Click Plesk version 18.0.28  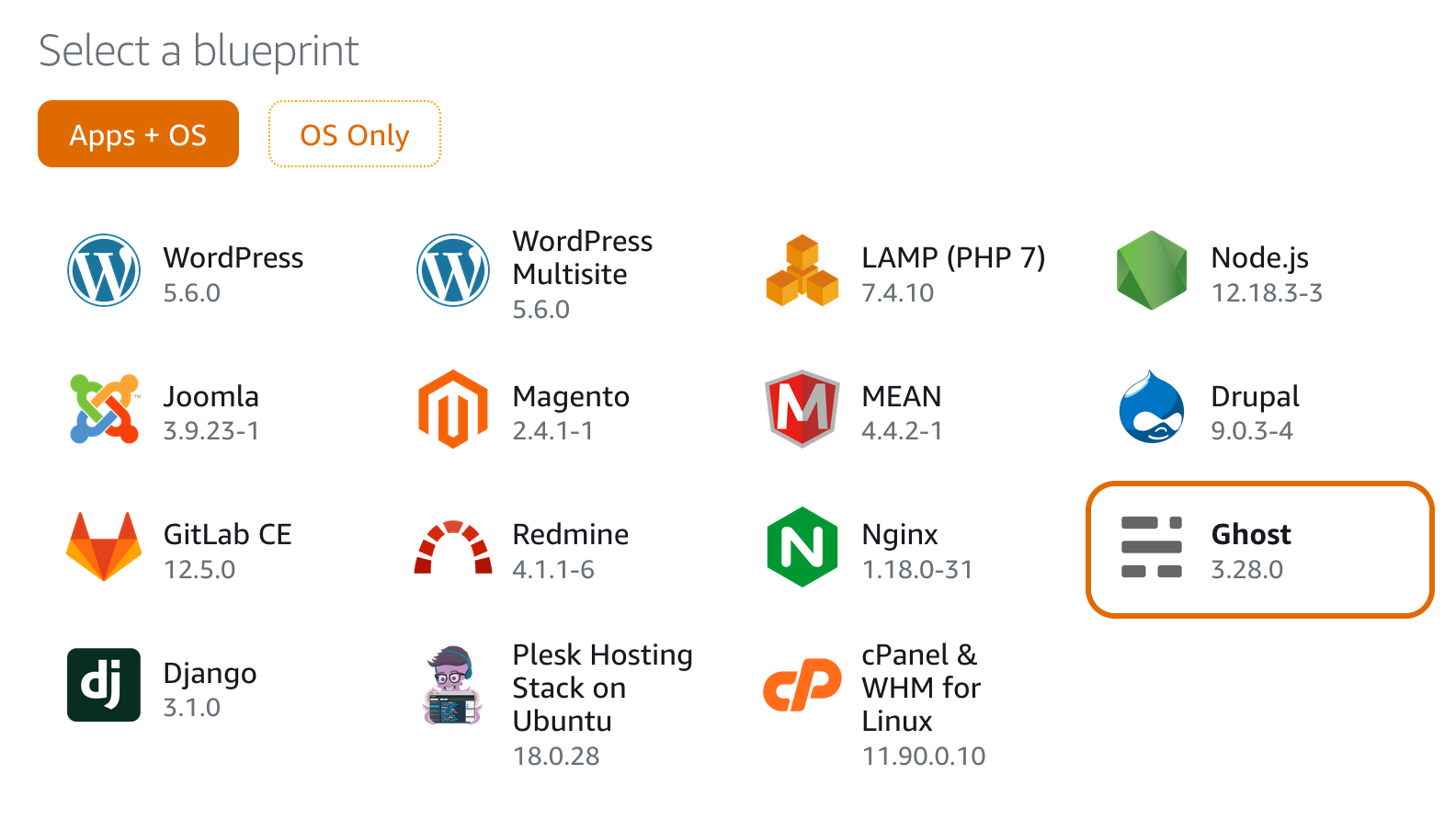coord(556,757)
